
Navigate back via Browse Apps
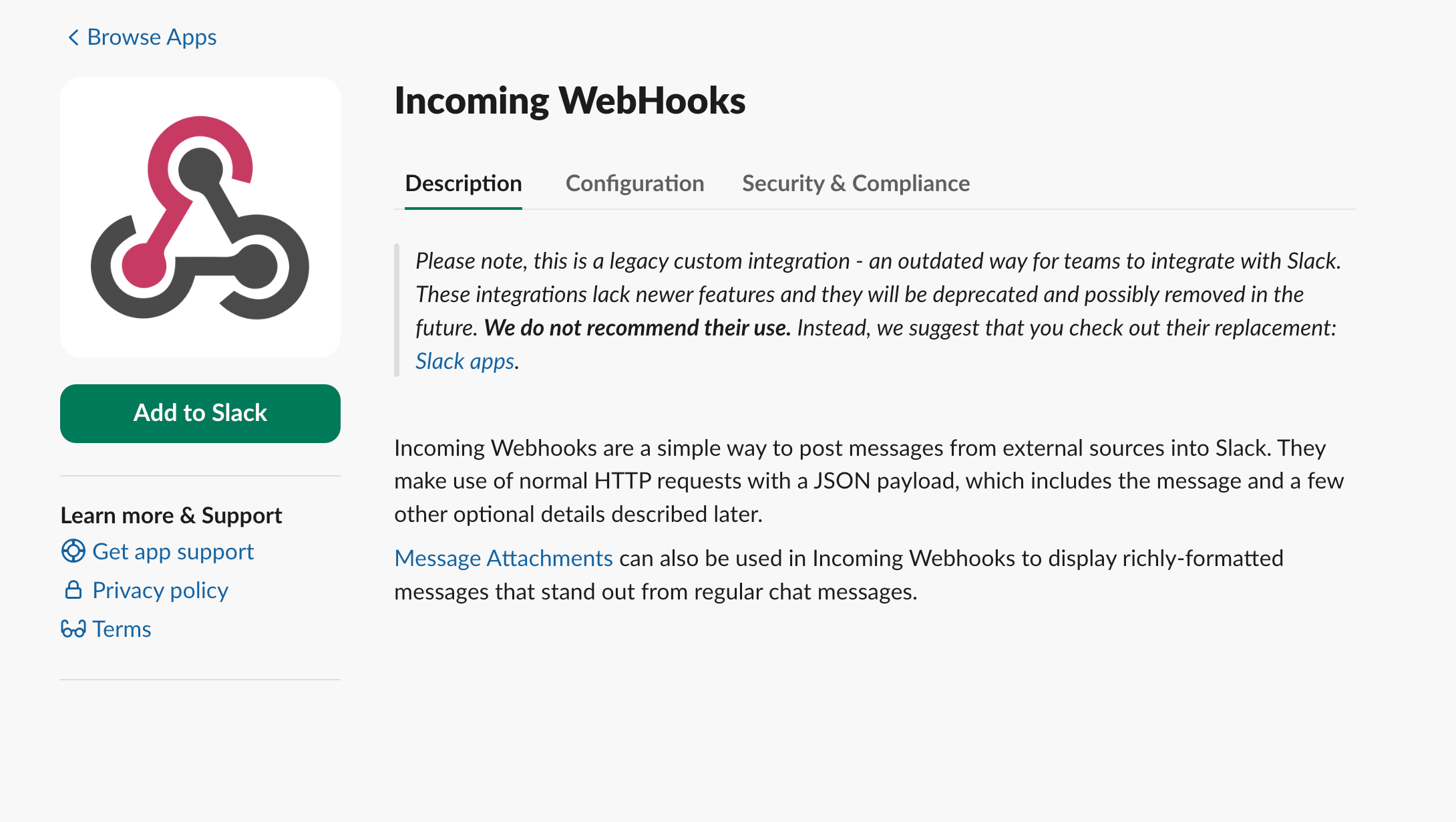pyautogui.click(x=152, y=37)
